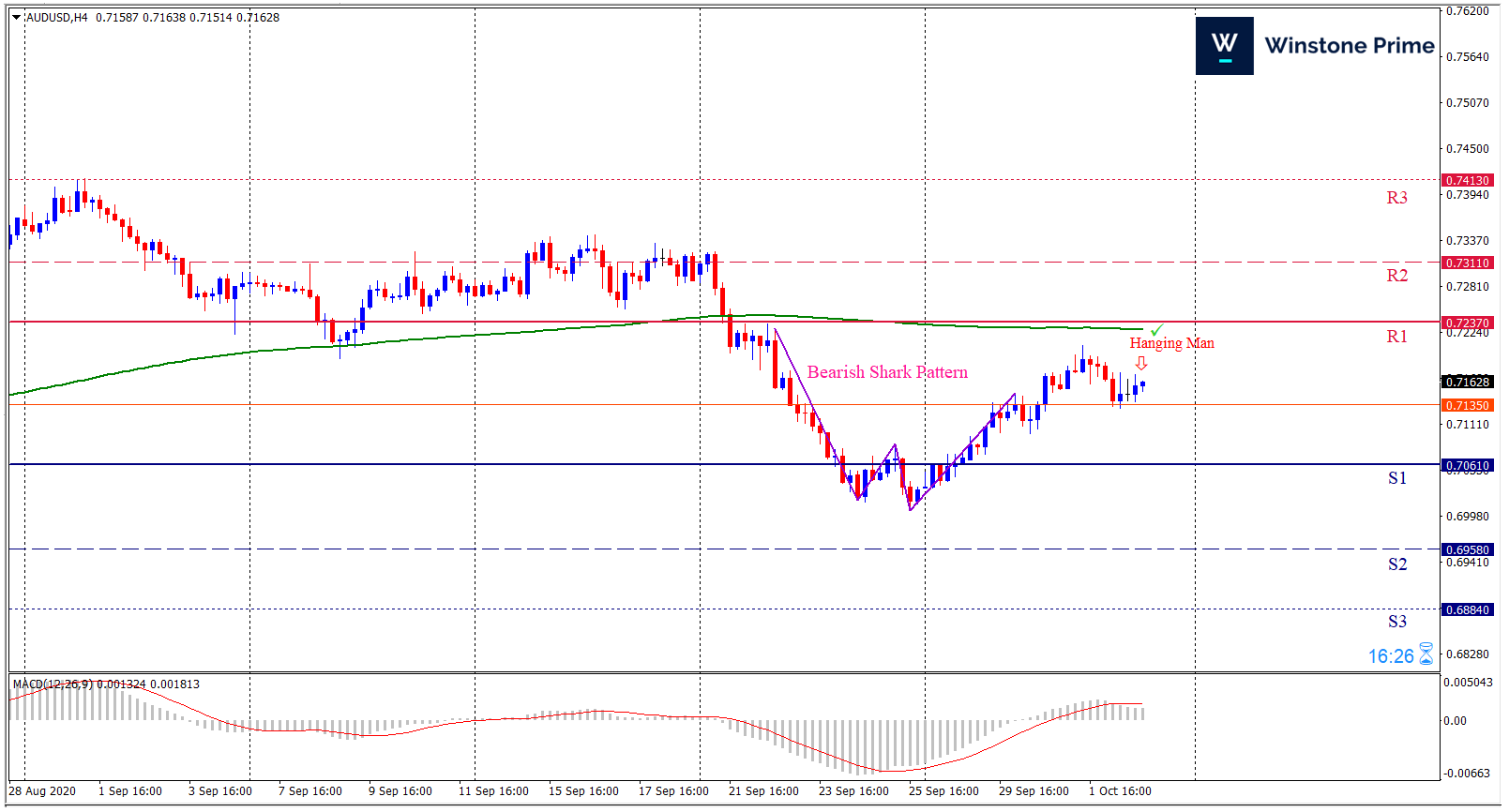
Task: Click the Winstone Prime W logo icon
Action: (x=1224, y=46)
